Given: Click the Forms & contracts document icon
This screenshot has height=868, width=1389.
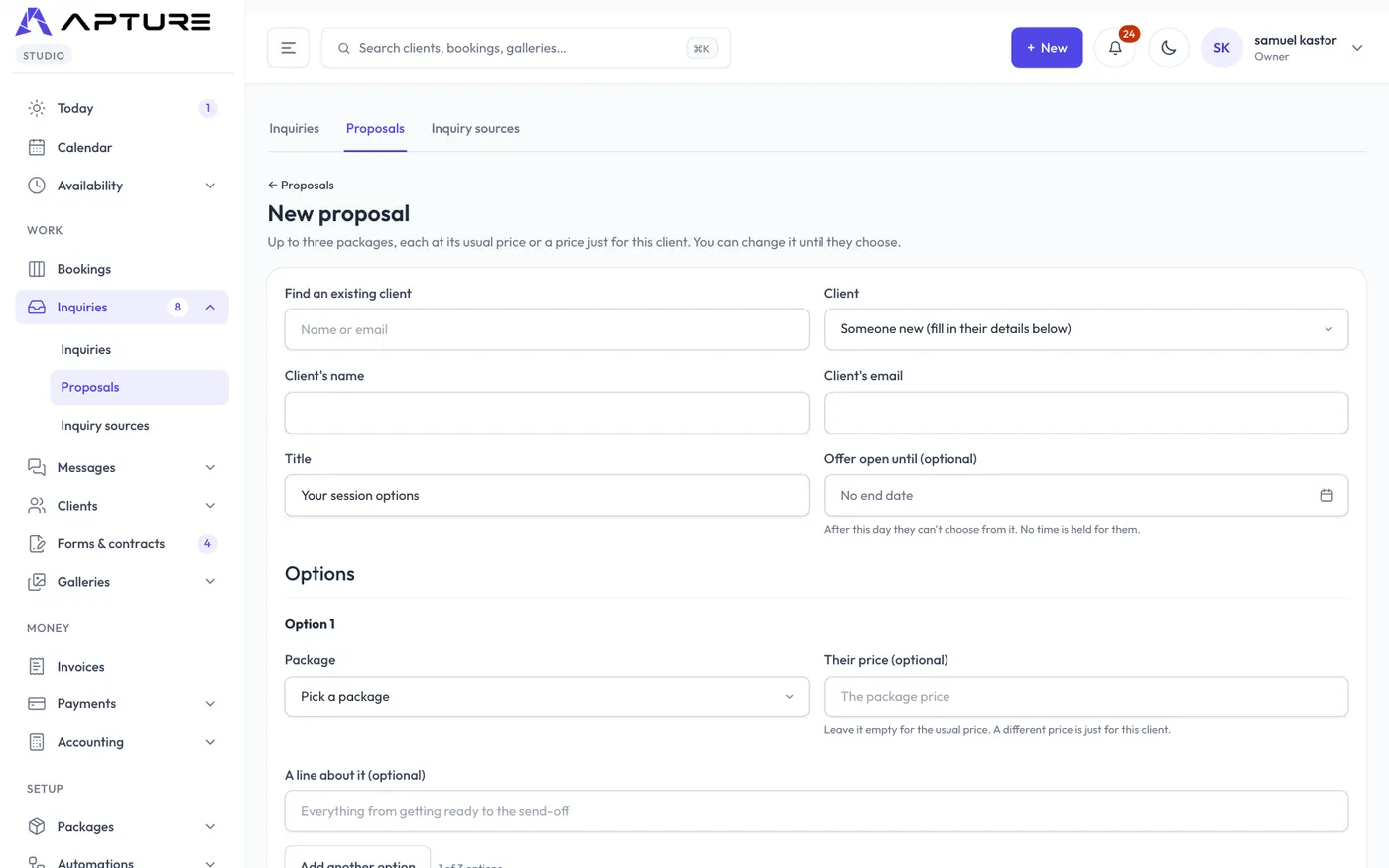Looking at the screenshot, I should tap(37, 544).
